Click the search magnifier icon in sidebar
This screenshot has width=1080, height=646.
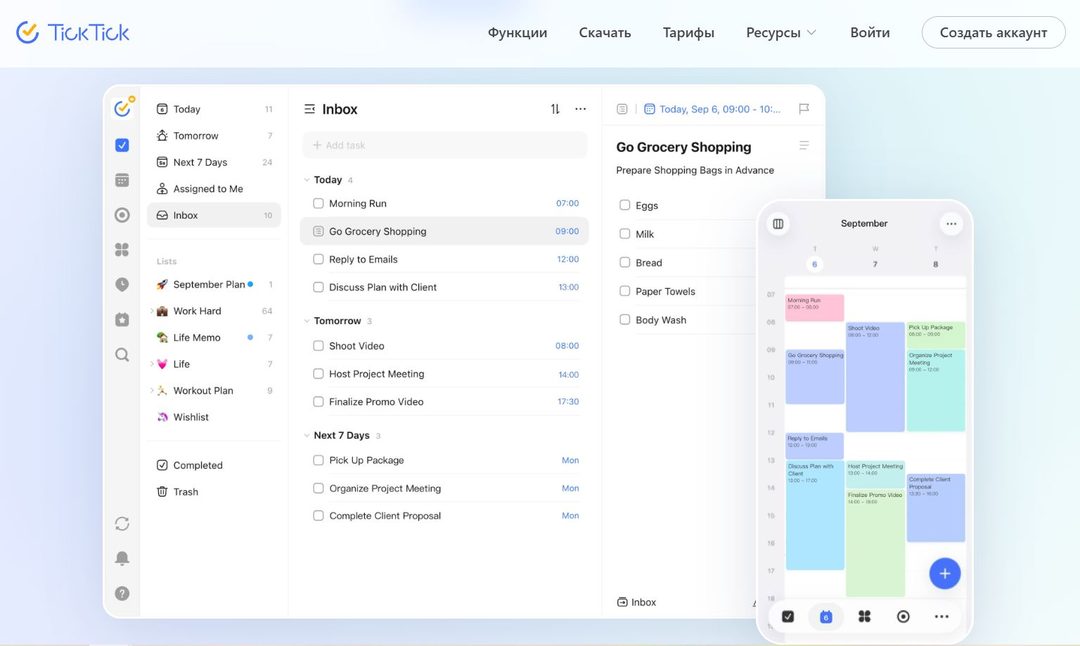coord(122,355)
